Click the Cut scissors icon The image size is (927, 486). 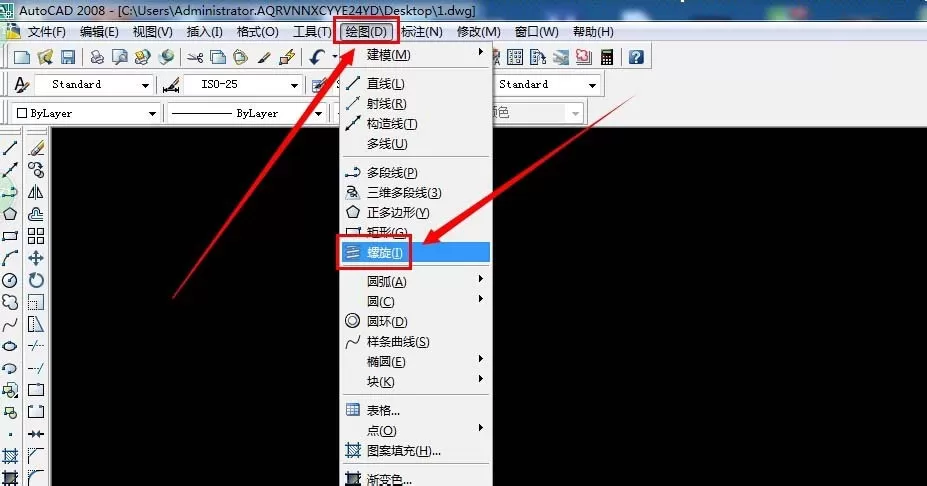[195, 57]
